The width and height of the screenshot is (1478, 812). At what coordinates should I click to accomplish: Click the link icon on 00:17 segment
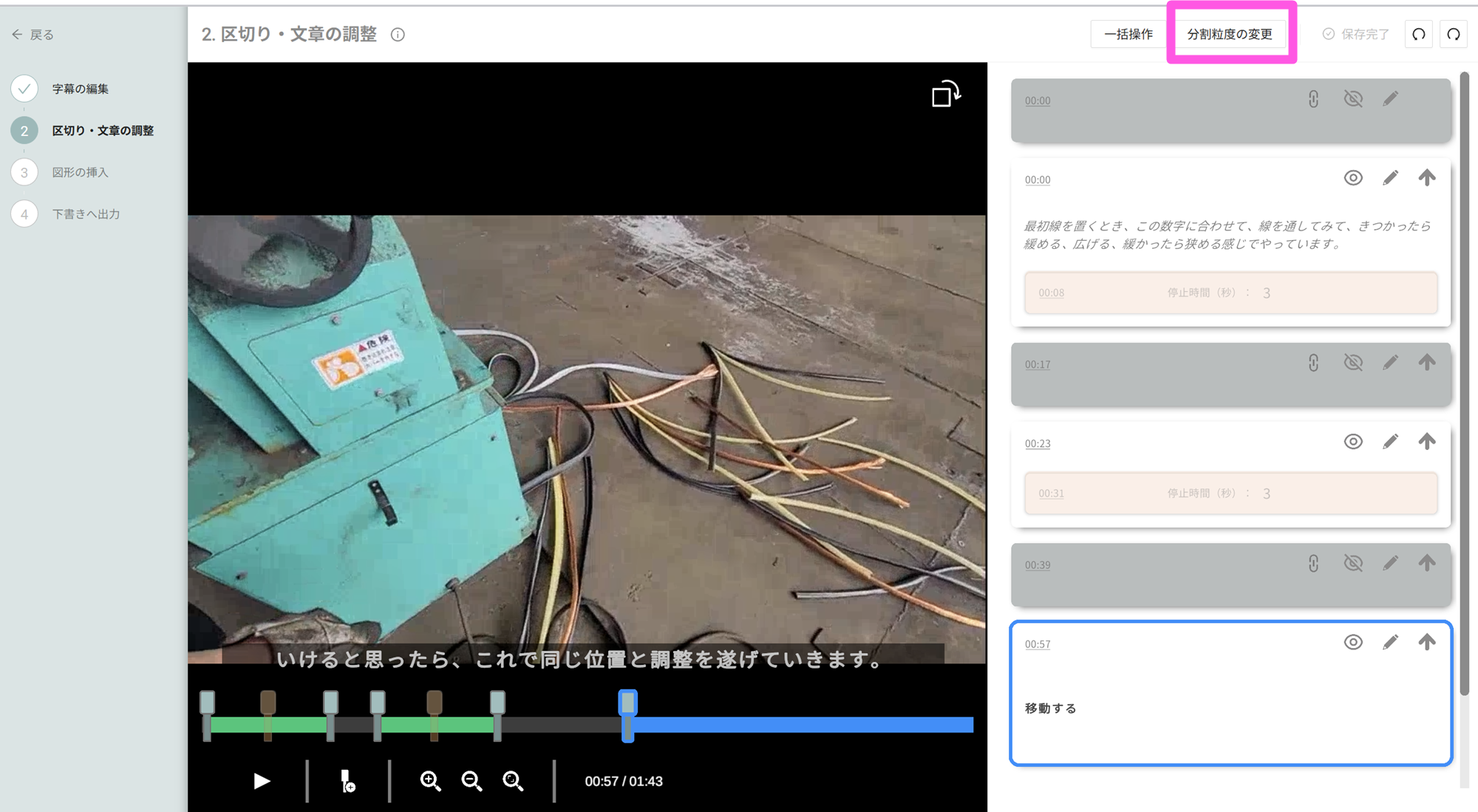coord(1313,363)
